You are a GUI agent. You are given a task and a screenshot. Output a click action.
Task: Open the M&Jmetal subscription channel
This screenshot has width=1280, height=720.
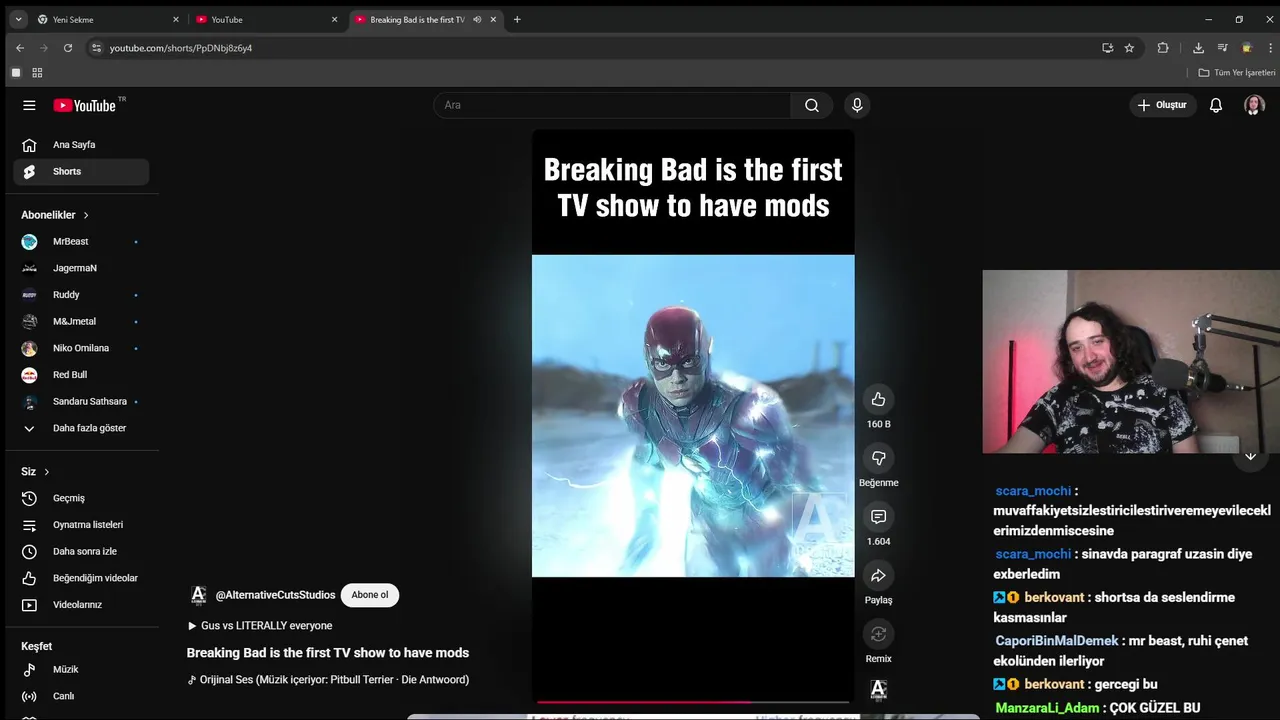(81, 322)
